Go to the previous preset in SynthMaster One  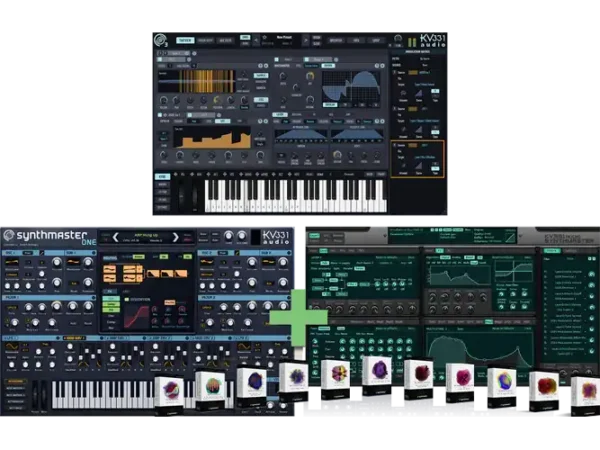[x=116, y=237]
